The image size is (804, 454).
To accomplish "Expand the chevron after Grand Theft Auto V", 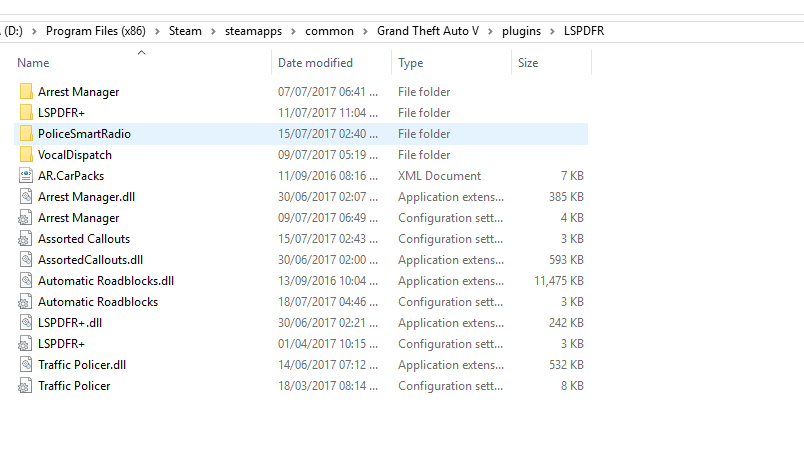I will tap(491, 31).
